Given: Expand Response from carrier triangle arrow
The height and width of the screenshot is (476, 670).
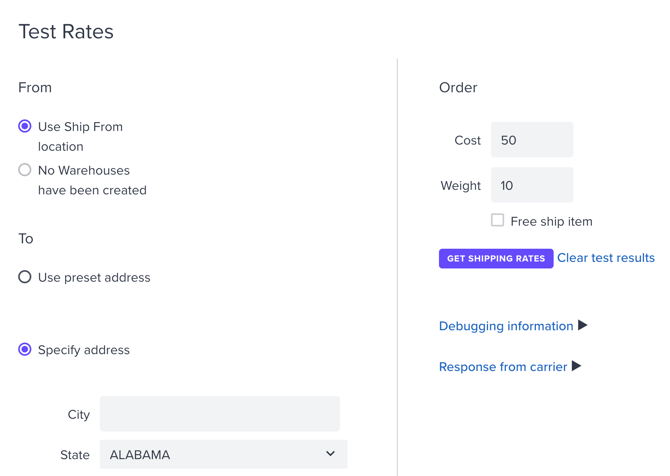Looking at the screenshot, I should point(576,366).
